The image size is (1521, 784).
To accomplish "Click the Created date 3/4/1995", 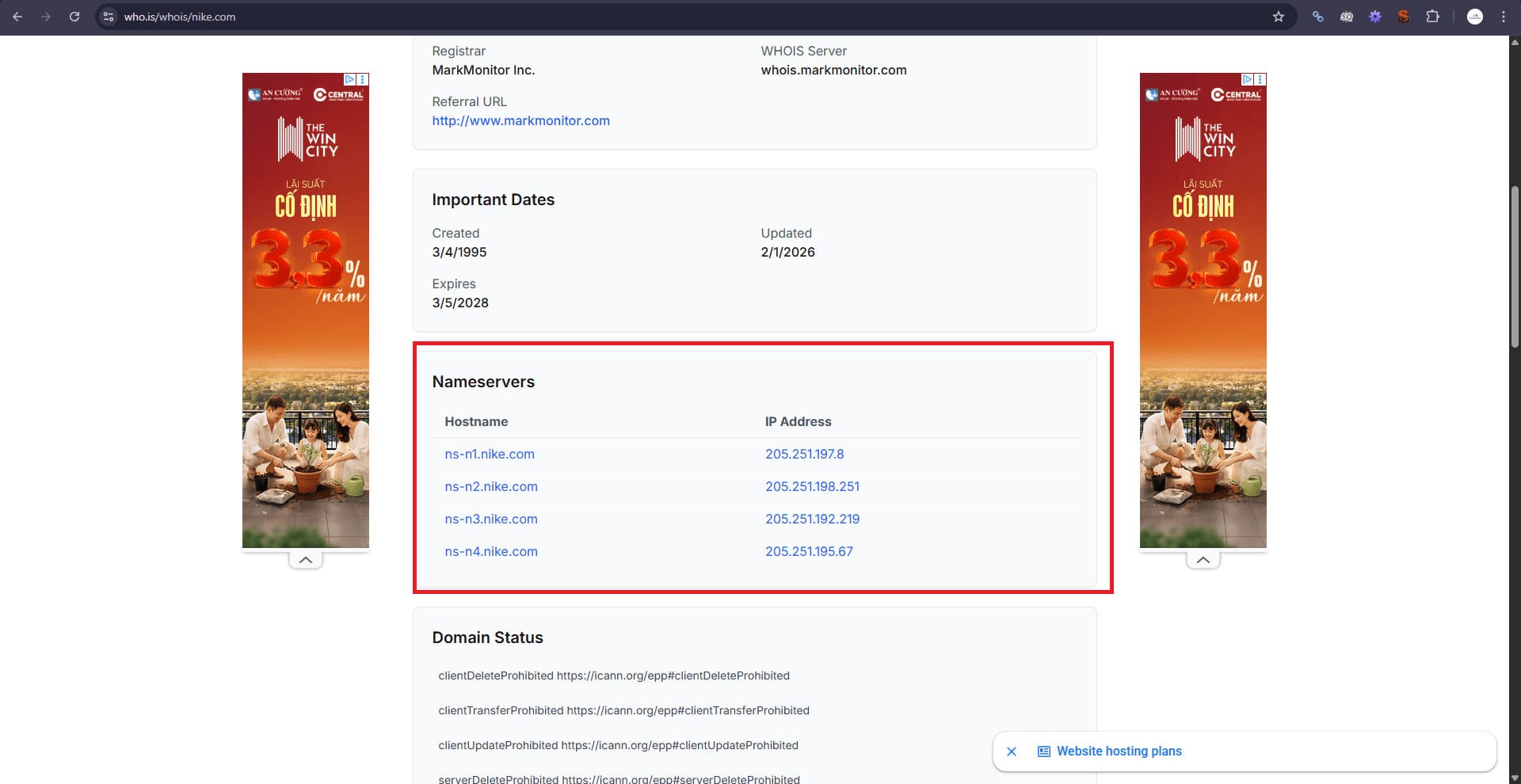I will (459, 252).
